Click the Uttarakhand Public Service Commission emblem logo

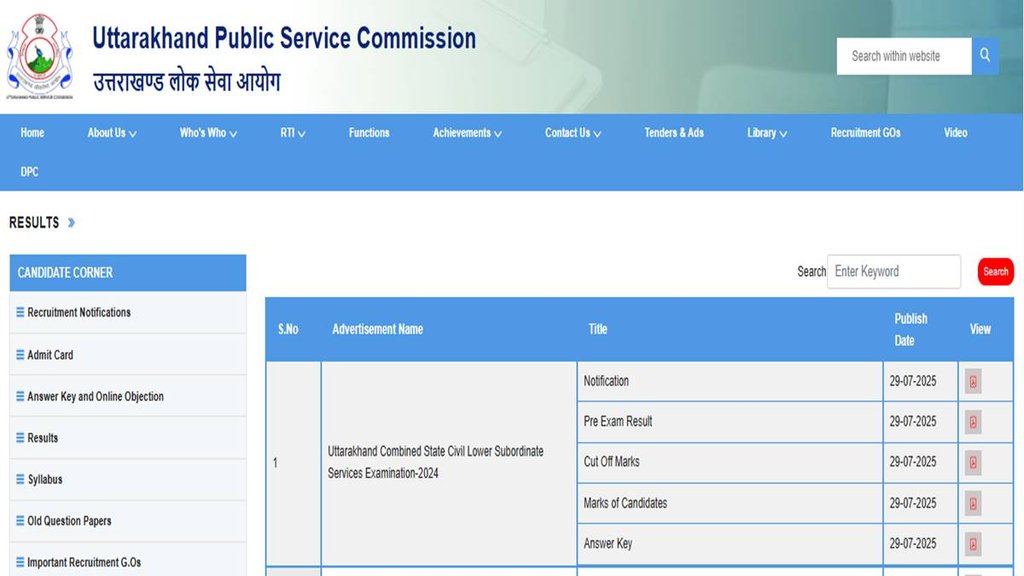39,57
